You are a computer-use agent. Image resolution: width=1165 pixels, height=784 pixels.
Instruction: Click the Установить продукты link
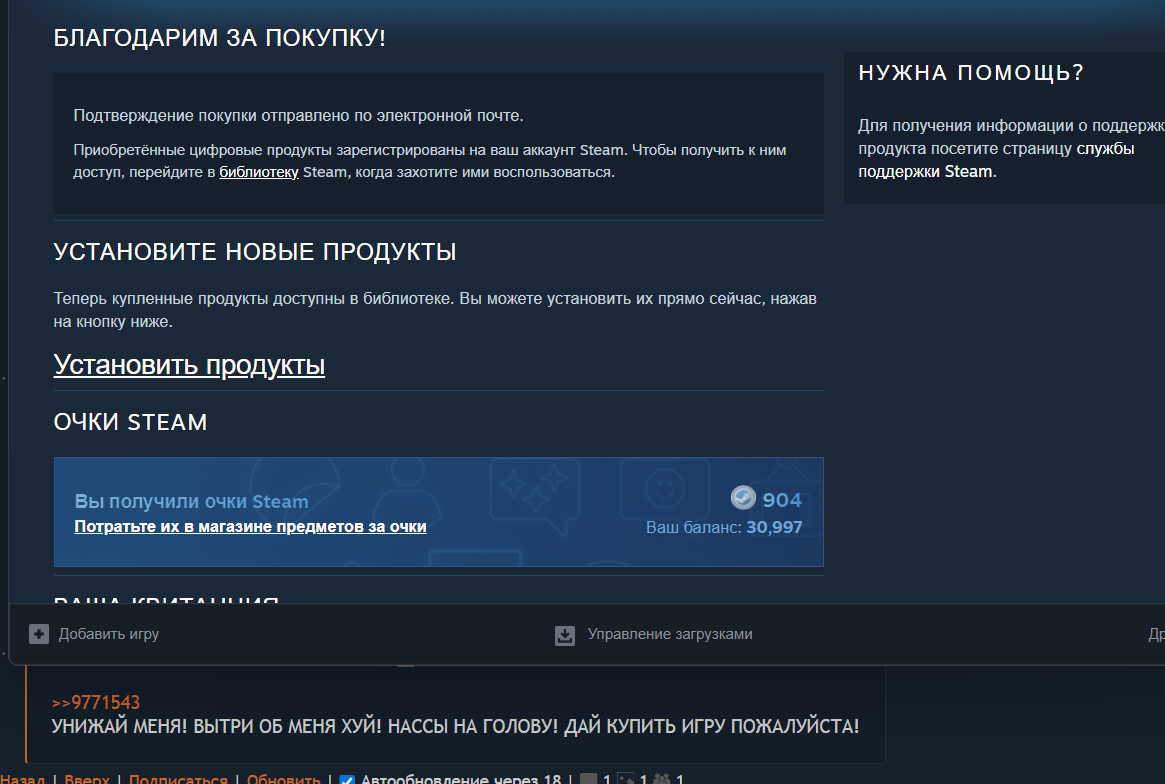click(189, 365)
